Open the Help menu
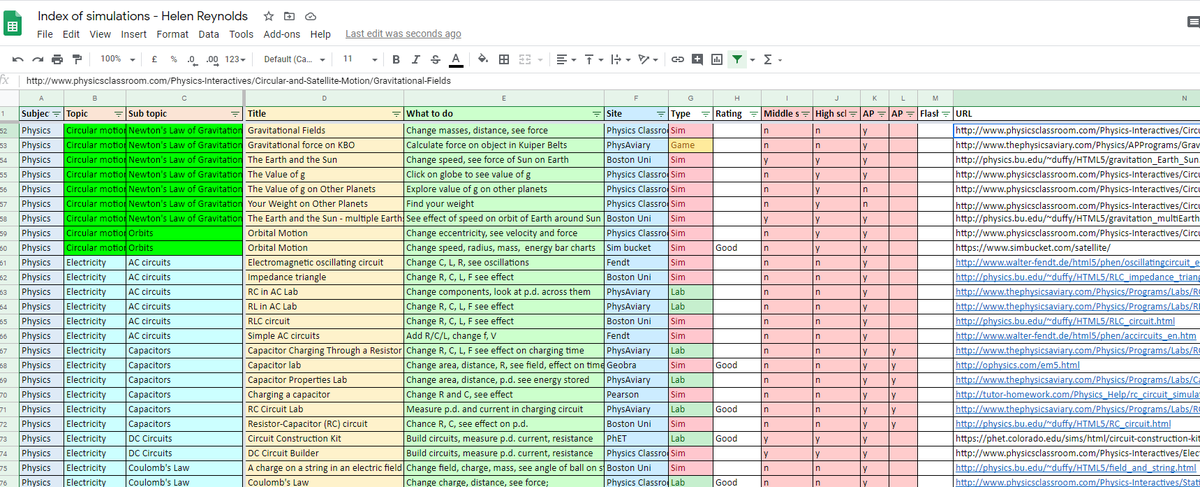 320,34
